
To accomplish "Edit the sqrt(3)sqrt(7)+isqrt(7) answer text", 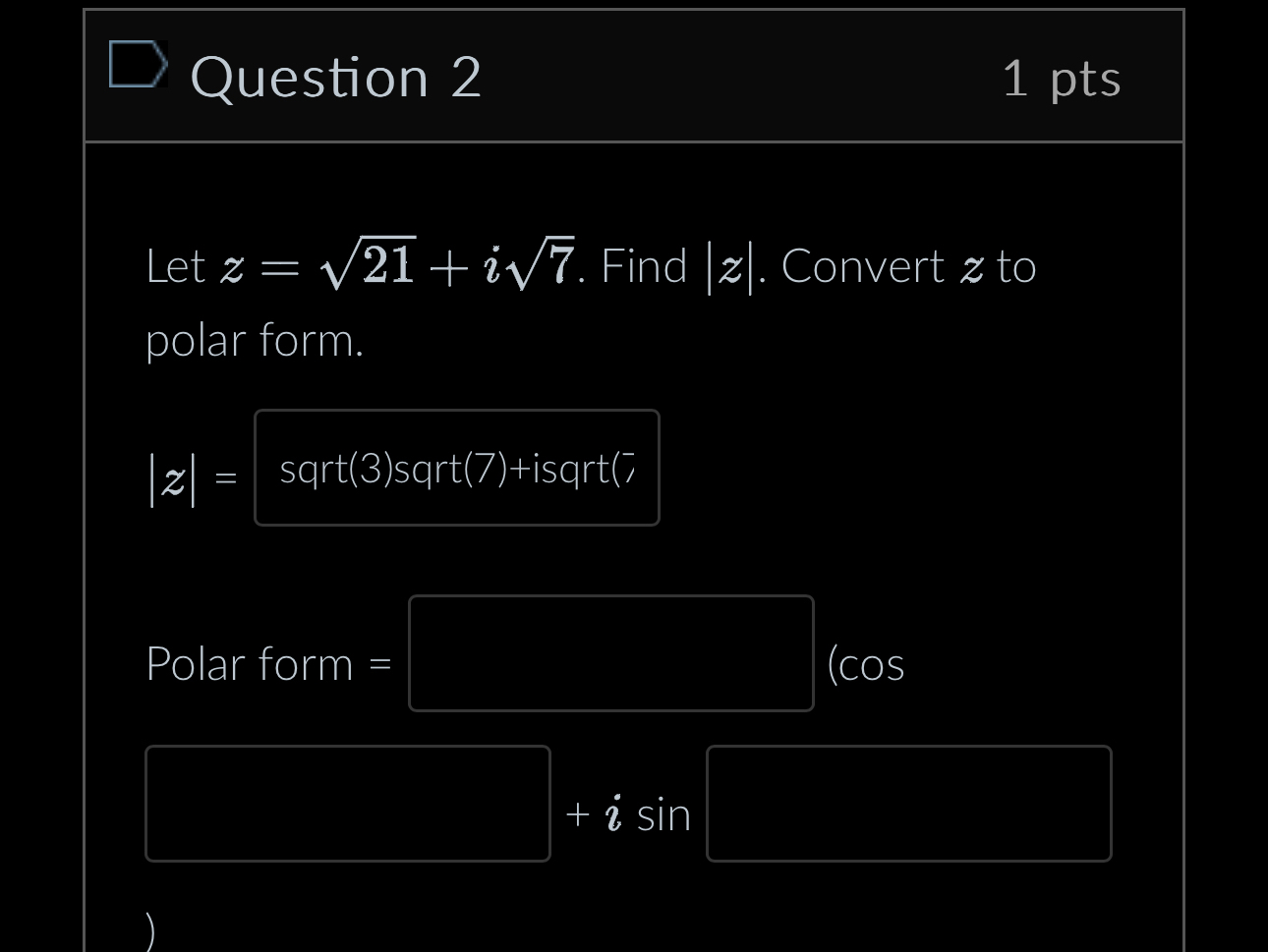I will pos(457,469).
